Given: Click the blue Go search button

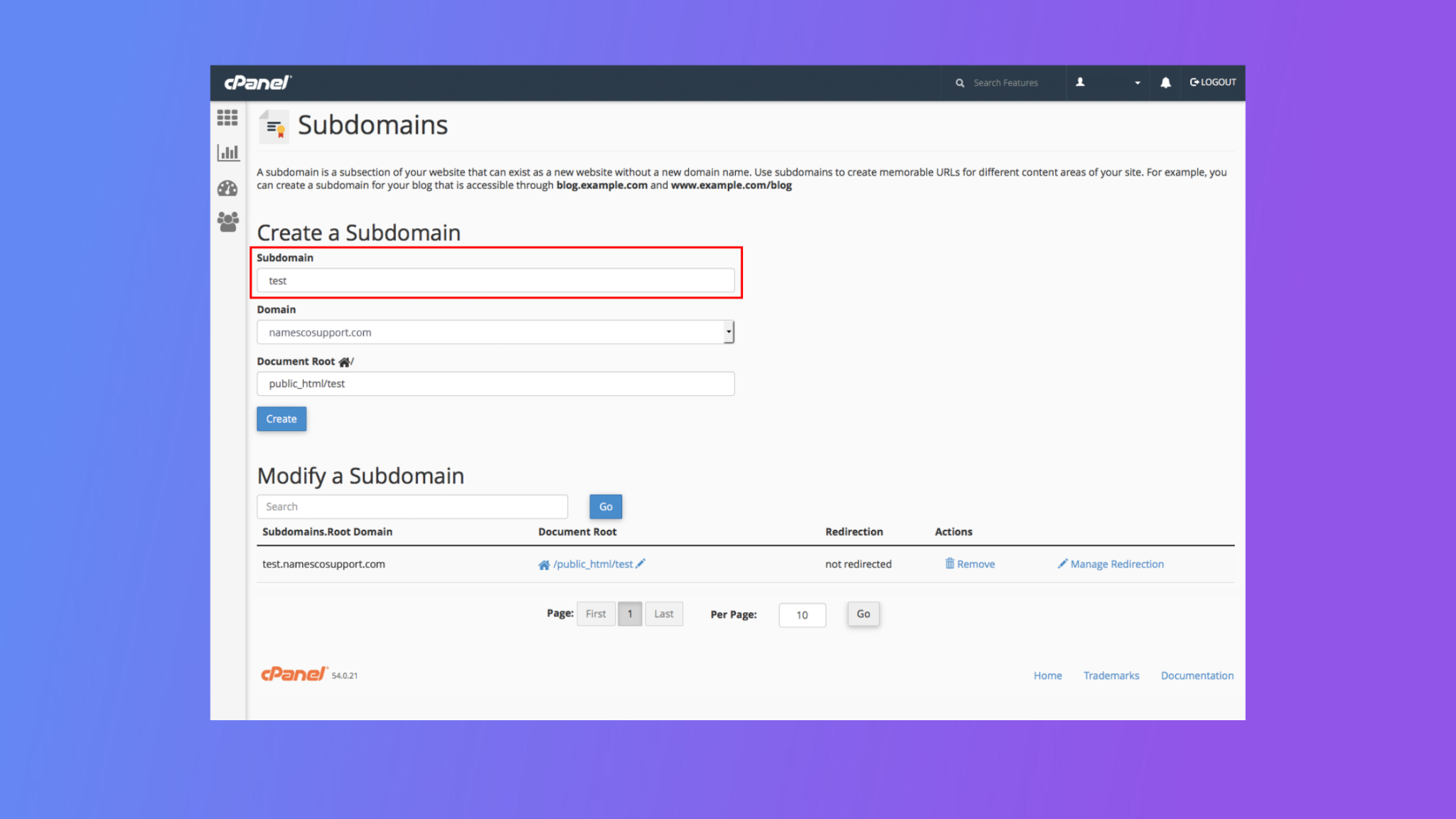Looking at the screenshot, I should pyautogui.click(x=605, y=506).
